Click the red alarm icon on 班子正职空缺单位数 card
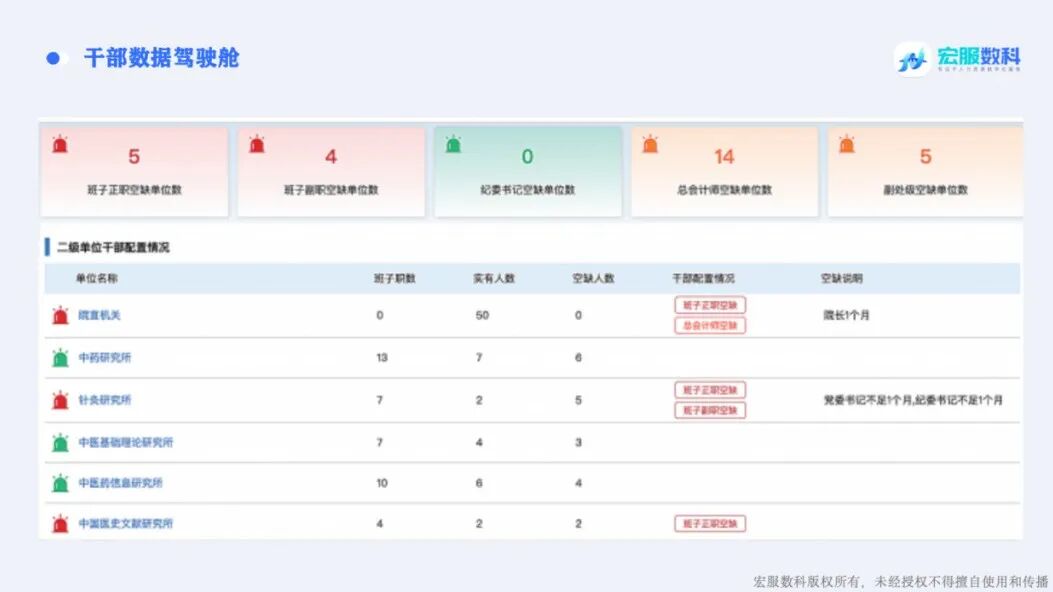Viewport: 1053px width, 592px height. tap(61, 145)
